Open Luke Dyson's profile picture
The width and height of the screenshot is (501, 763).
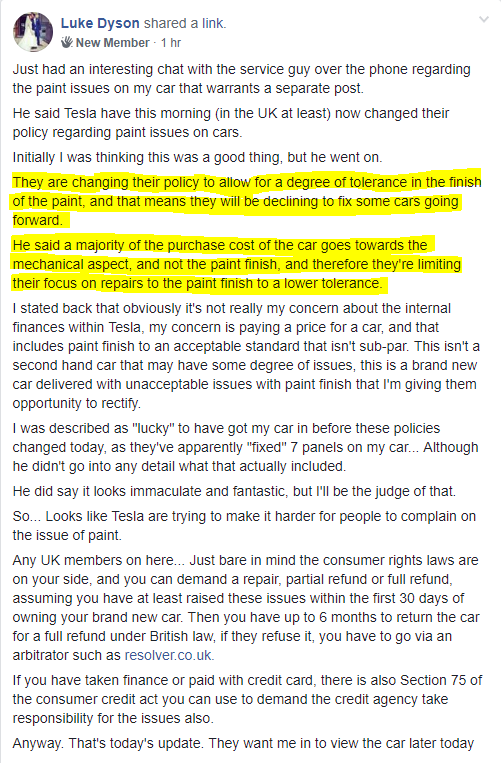tap(33, 32)
